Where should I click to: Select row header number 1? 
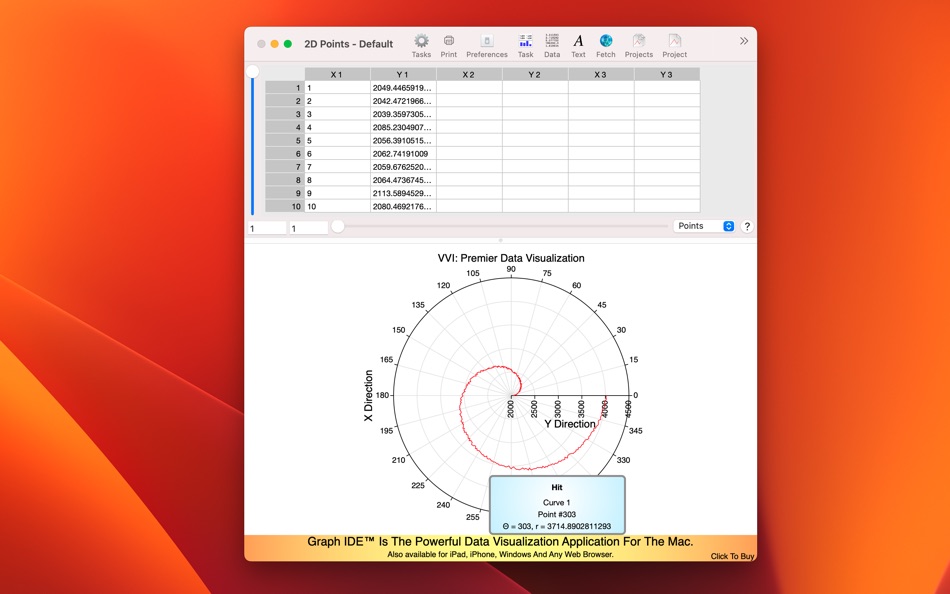pos(285,88)
